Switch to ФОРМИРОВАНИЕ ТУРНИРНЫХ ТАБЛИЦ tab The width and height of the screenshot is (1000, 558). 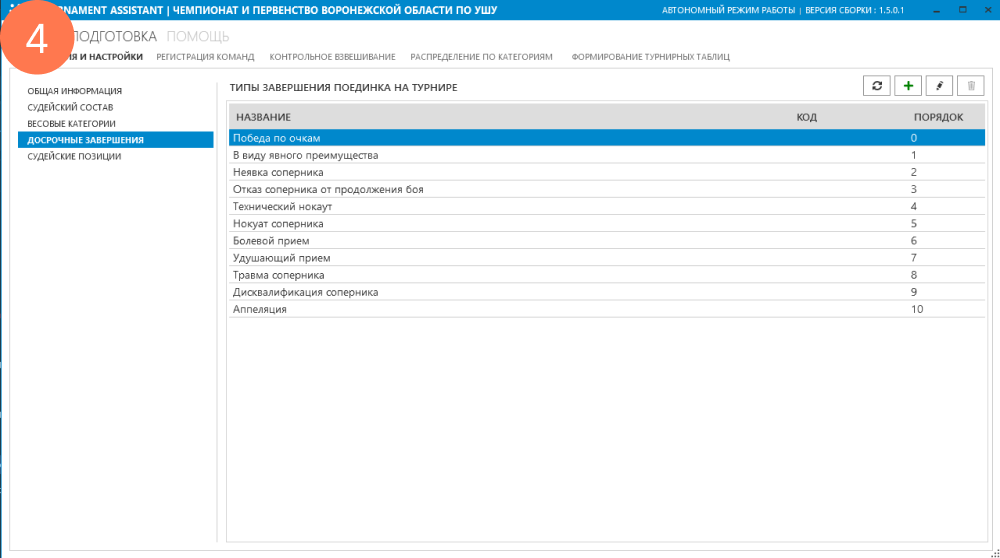click(x=651, y=57)
